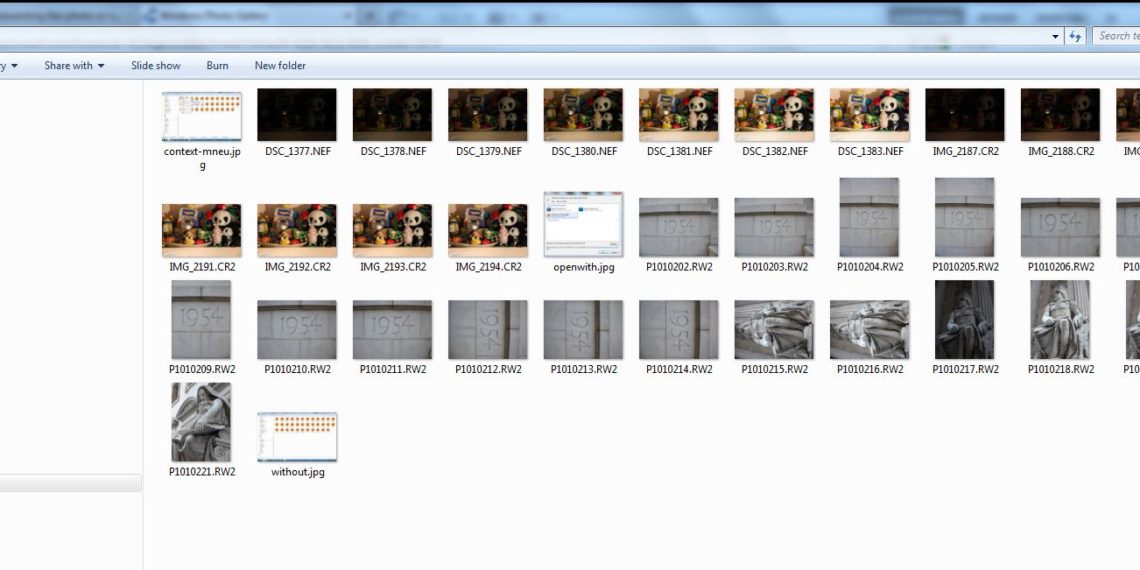Select the P1010217.RW2 statue photo
The width and height of the screenshot is (1140, 570).
pos(965,320)
